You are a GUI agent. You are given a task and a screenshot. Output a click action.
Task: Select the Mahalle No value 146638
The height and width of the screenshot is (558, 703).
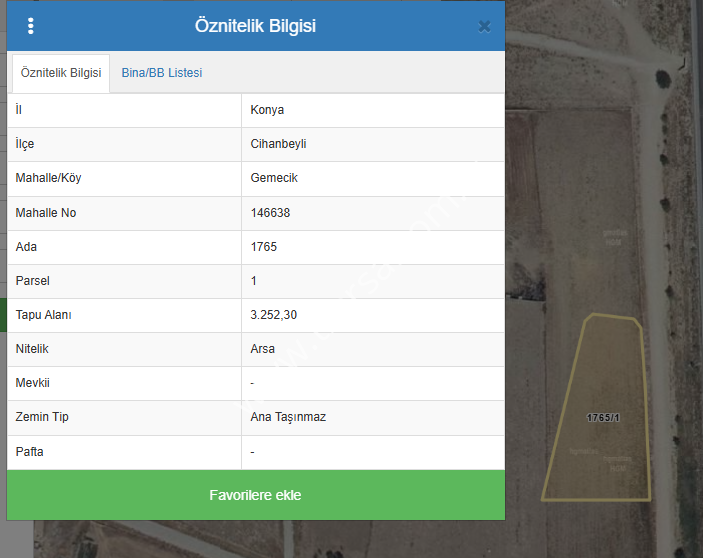click(x=270, y=213)
